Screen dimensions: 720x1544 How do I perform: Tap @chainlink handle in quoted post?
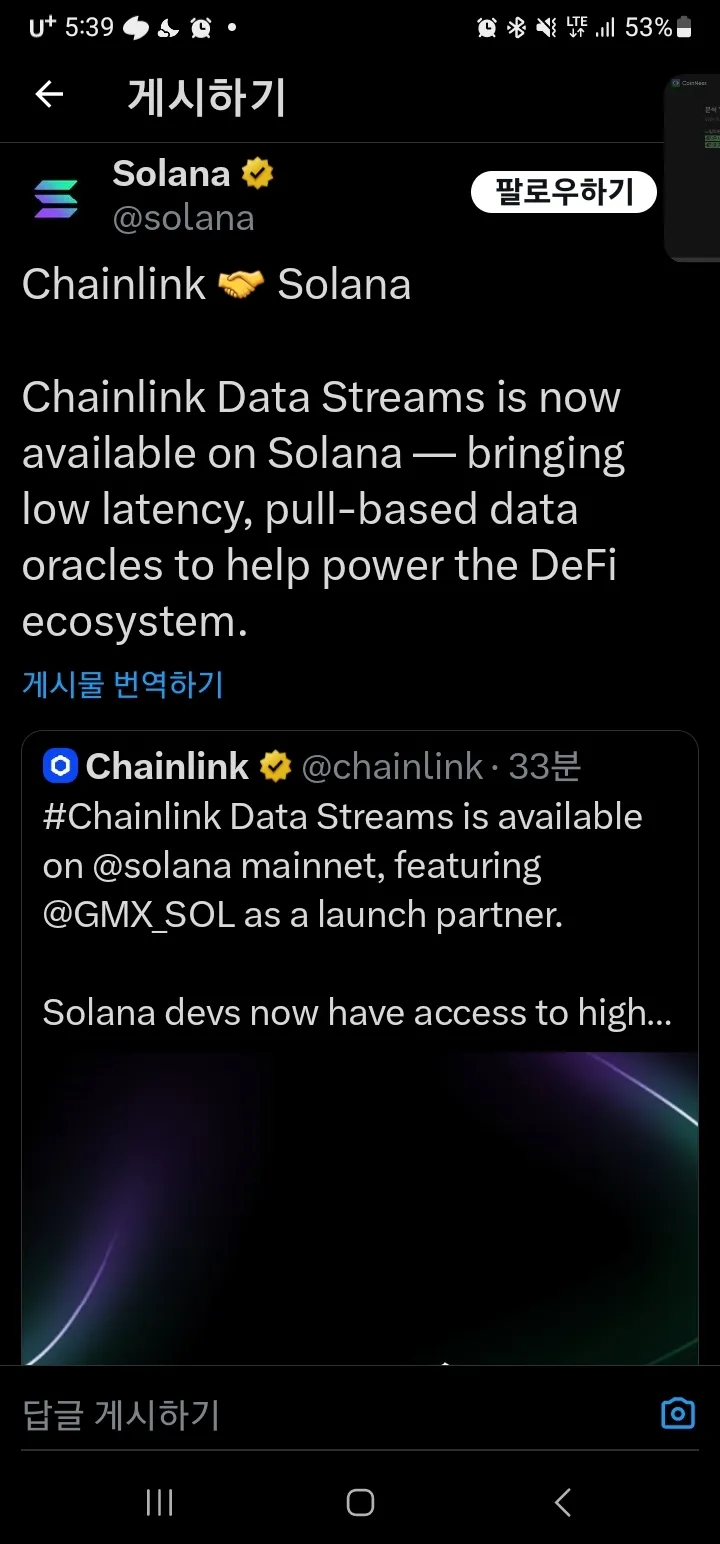click(392, 767)
